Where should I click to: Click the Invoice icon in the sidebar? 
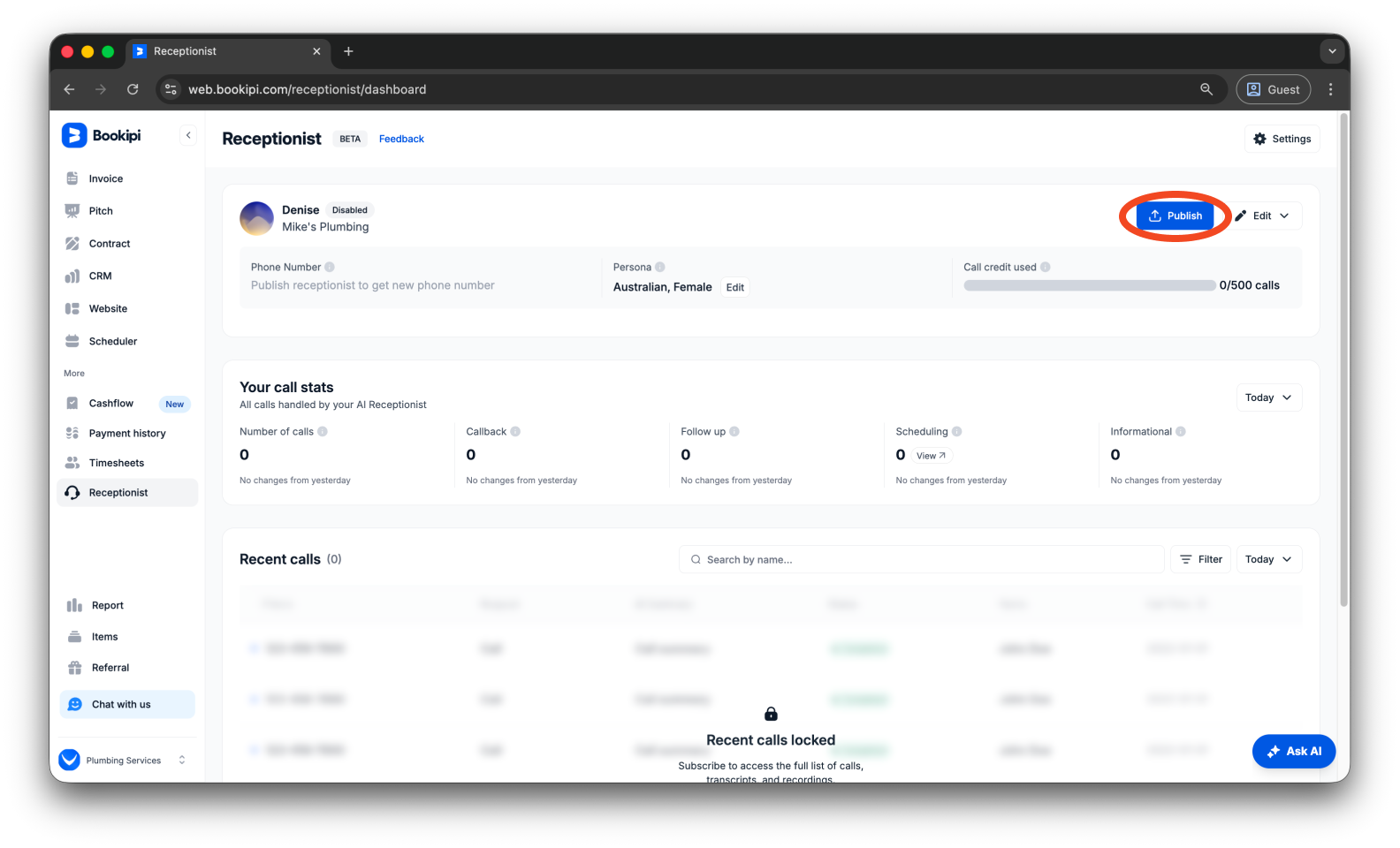(72, 178)
